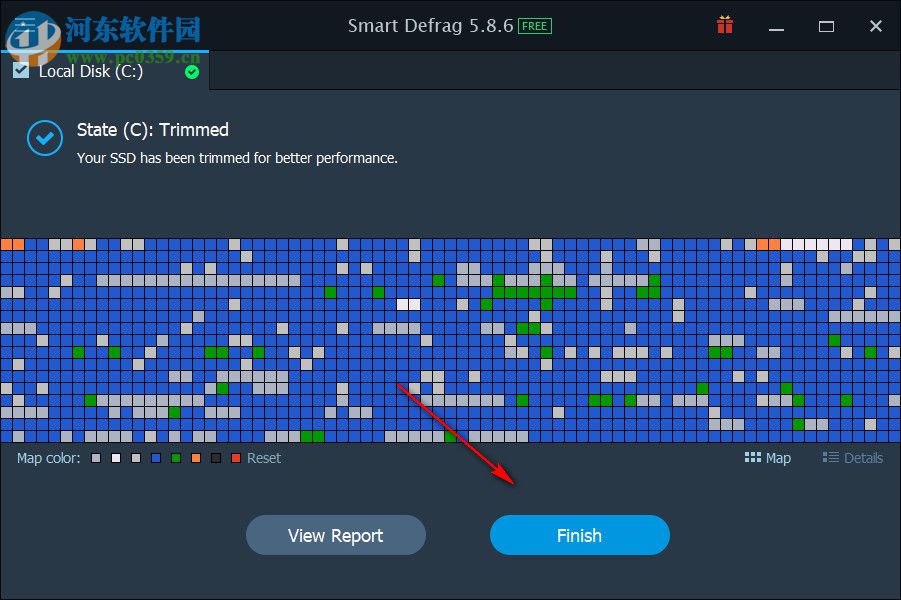Screen dimensions: 901x600
Task: Select the white map color swatch
Action: click(x=115, y=457)
